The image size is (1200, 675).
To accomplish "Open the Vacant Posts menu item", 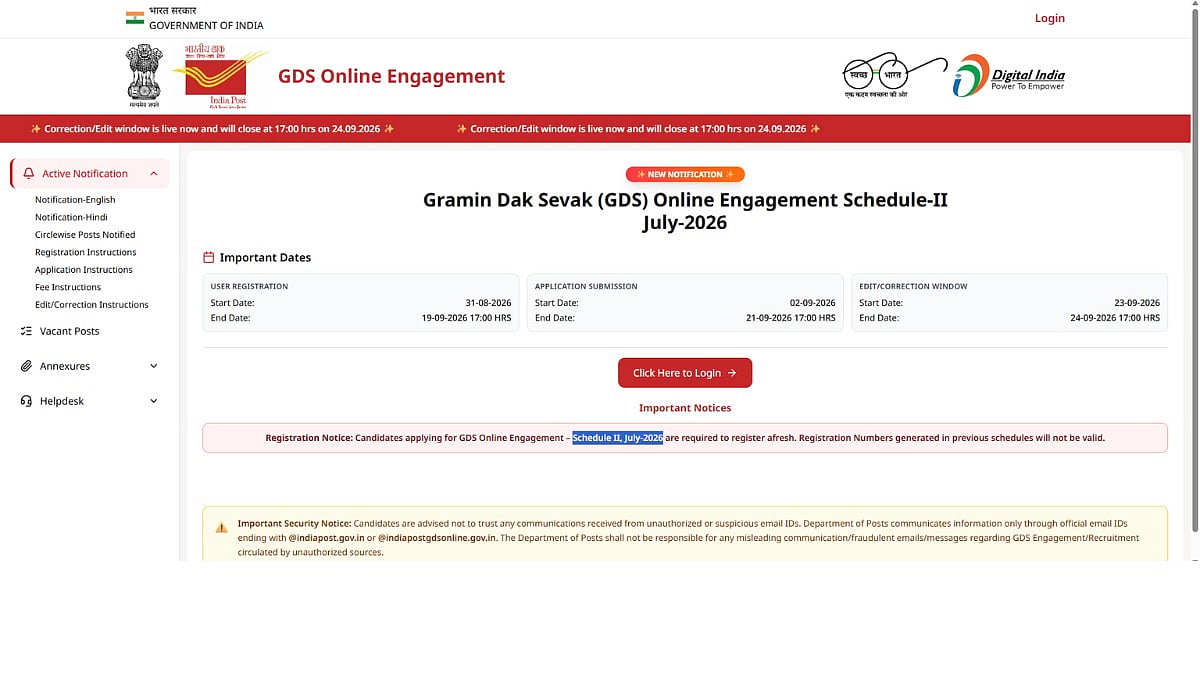I will [x=90, y=331].
